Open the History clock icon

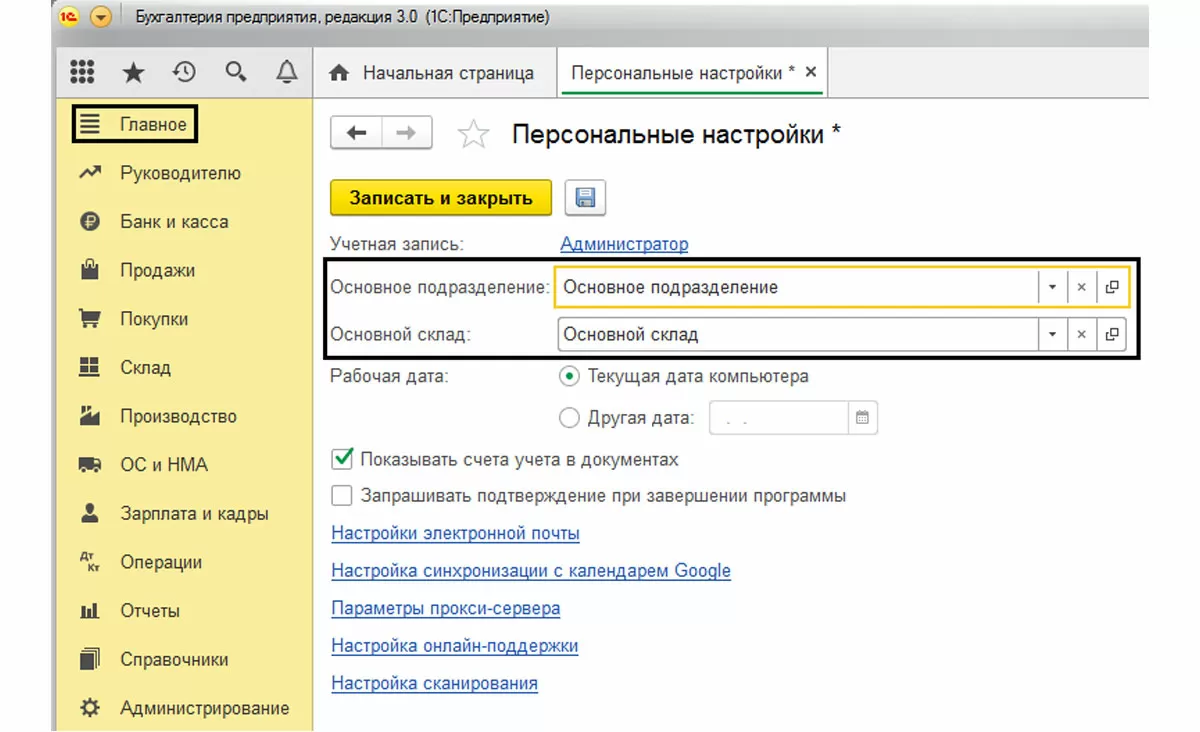tap(184, 73)
